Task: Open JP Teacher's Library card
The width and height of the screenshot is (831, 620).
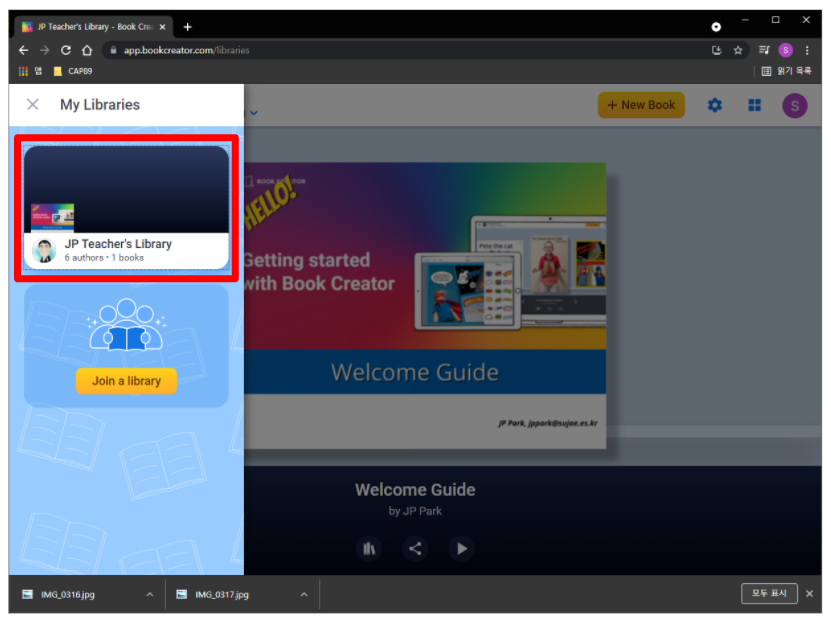Action: tap(126, 208)
